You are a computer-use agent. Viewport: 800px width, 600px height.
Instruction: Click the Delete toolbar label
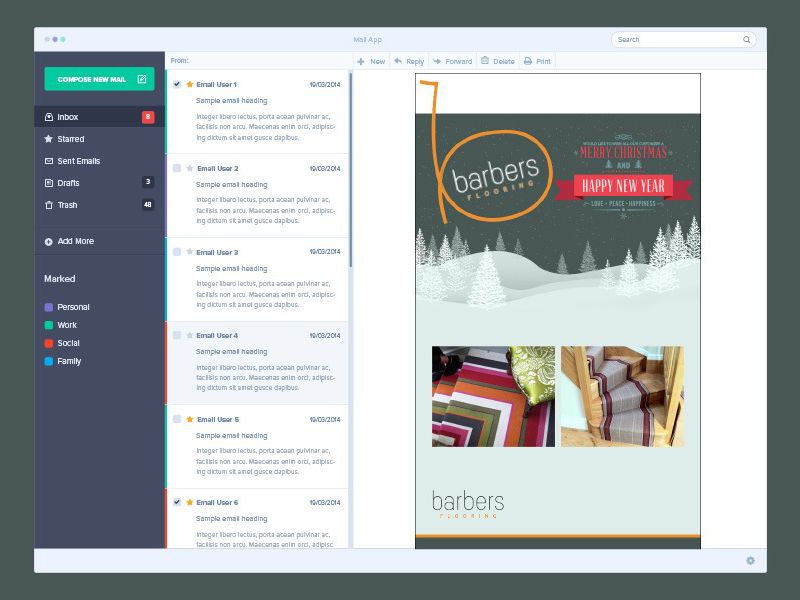pyautogui.click(x=504, y=61)
